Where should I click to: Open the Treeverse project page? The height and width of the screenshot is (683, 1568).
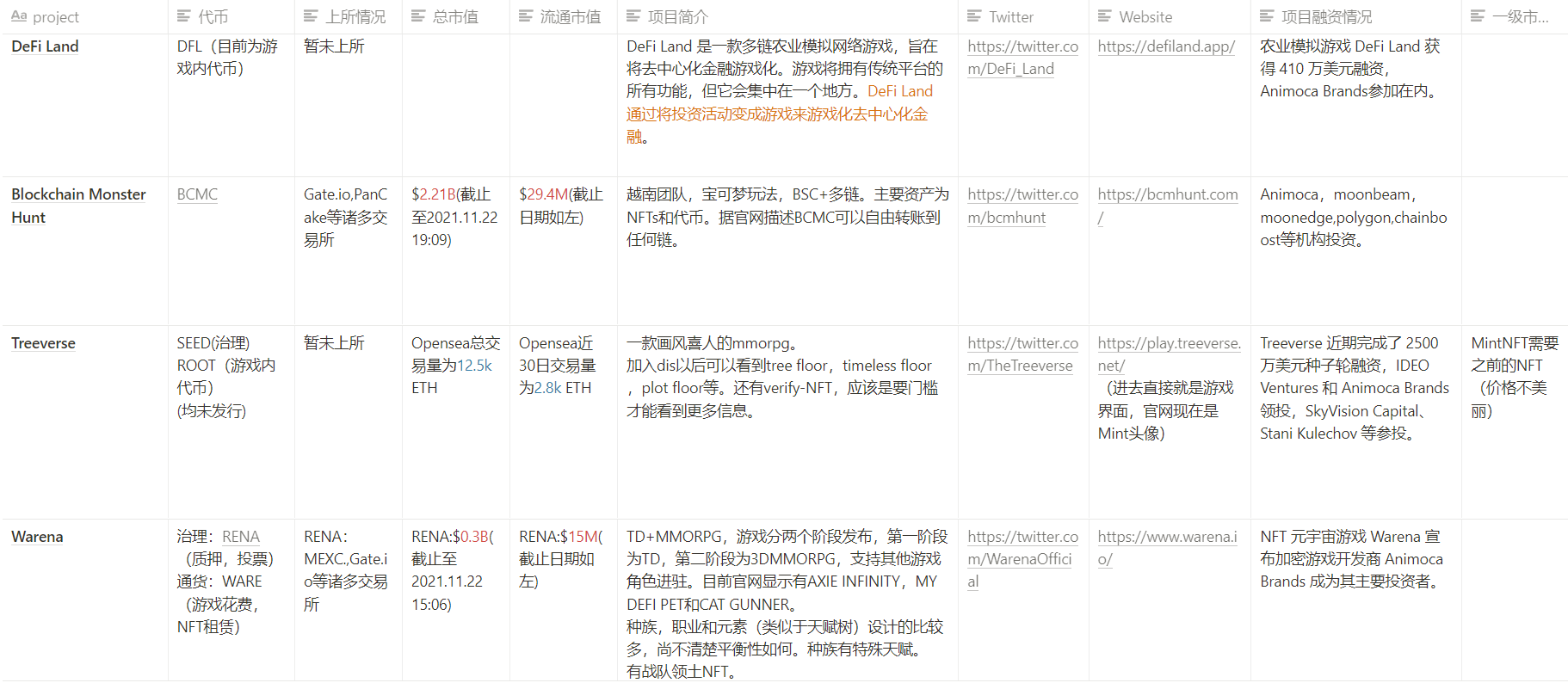coord(43,343)
